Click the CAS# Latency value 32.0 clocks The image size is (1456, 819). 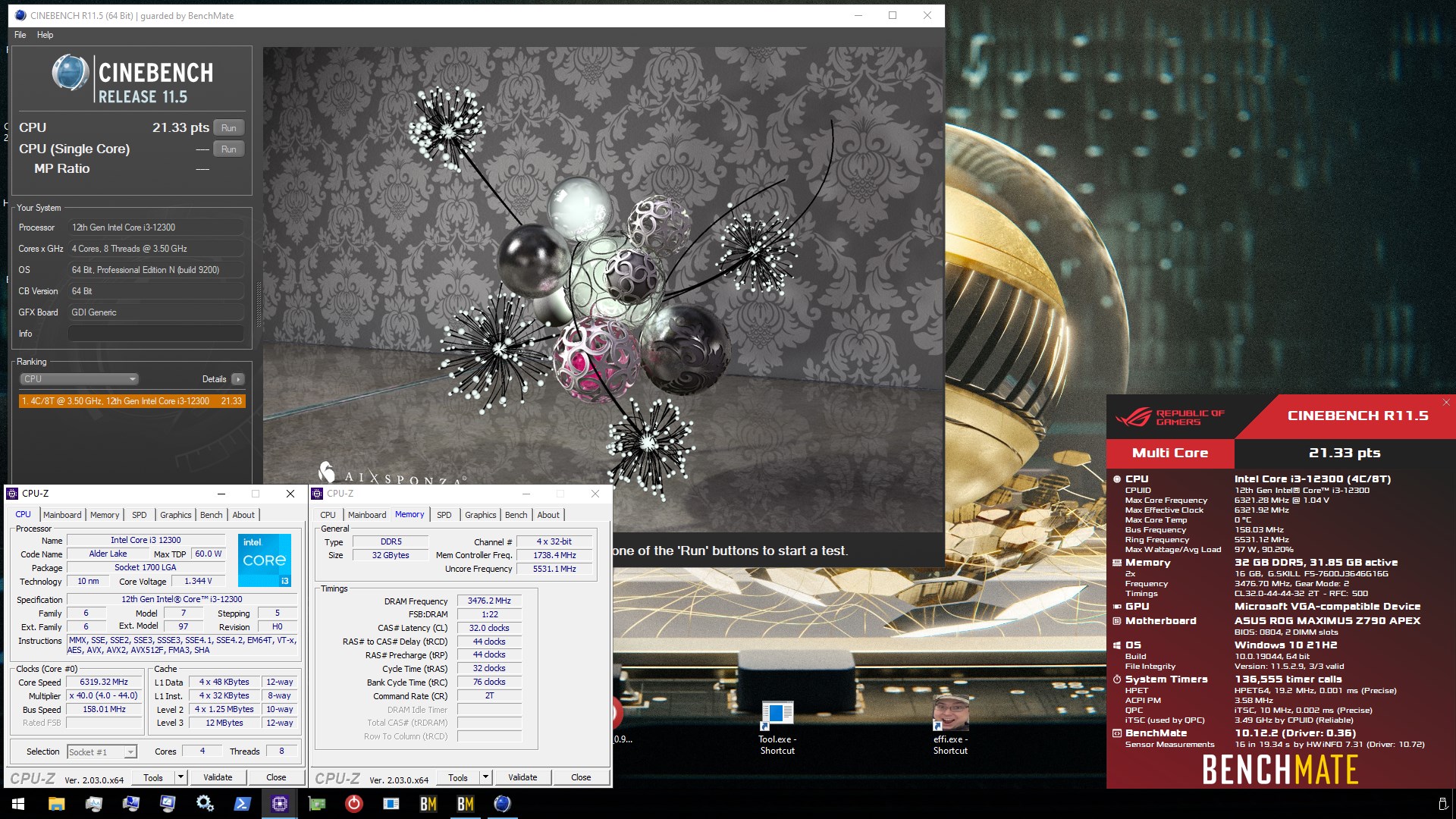pyautogui.click(x=489, y=628)
